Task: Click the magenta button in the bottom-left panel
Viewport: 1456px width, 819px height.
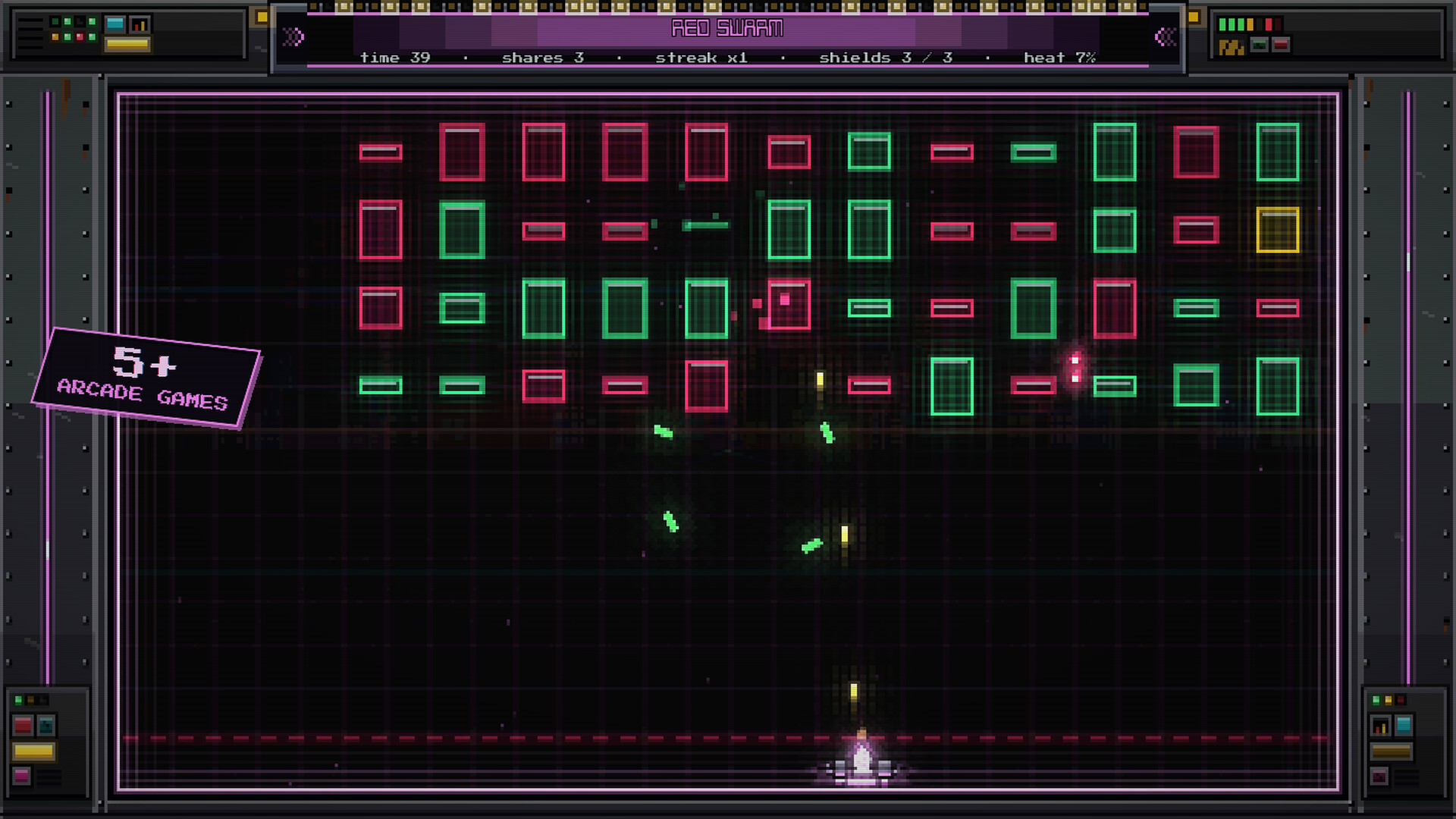Action: 21,776
